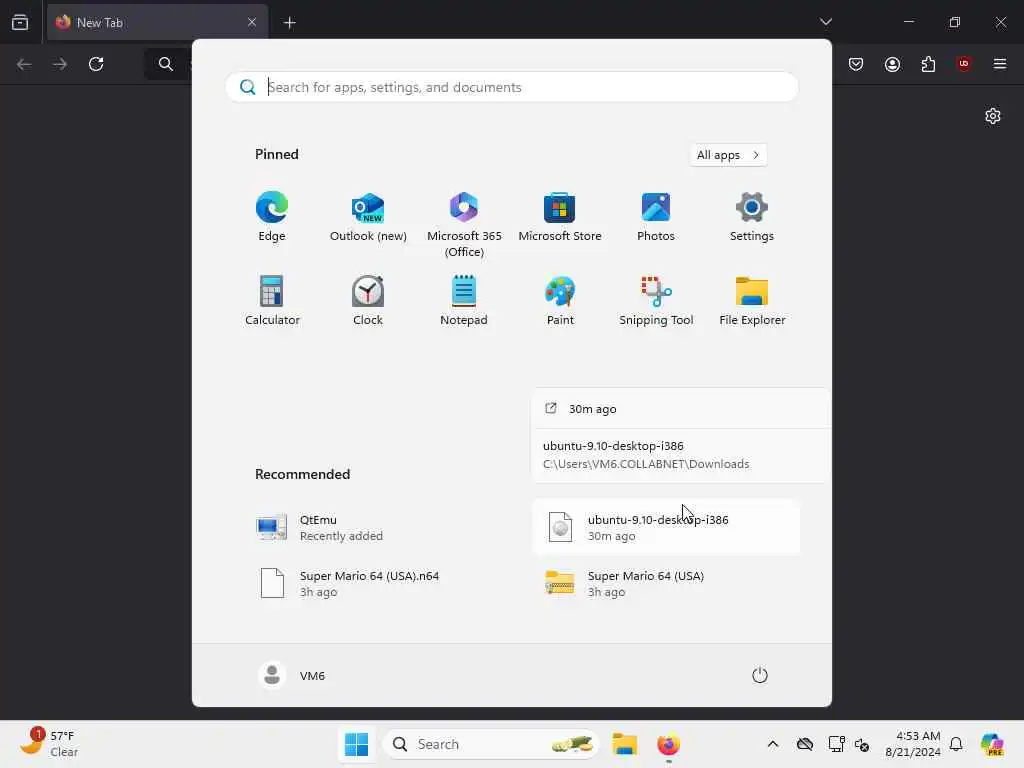Launch the Snipping Tool
1024x768 pixels.
(656, 300)
